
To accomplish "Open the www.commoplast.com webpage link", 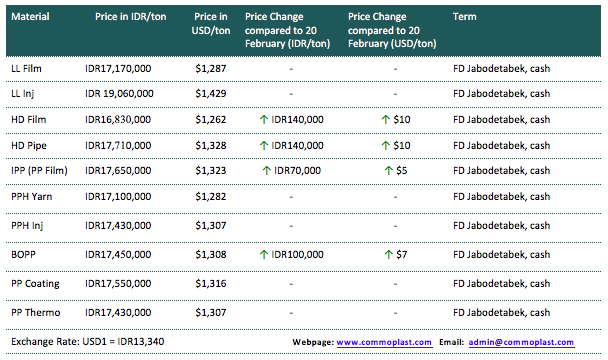I will coord(384,342).
